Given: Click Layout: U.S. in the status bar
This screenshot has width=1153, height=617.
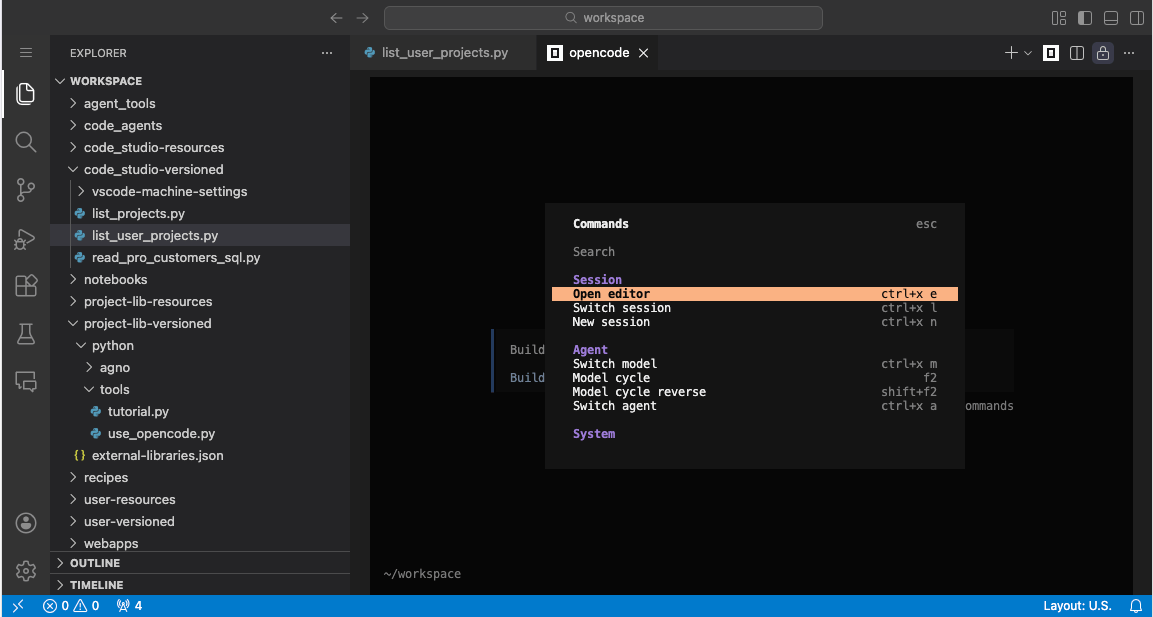Looking at the screenshot, I should (1078, 605).
